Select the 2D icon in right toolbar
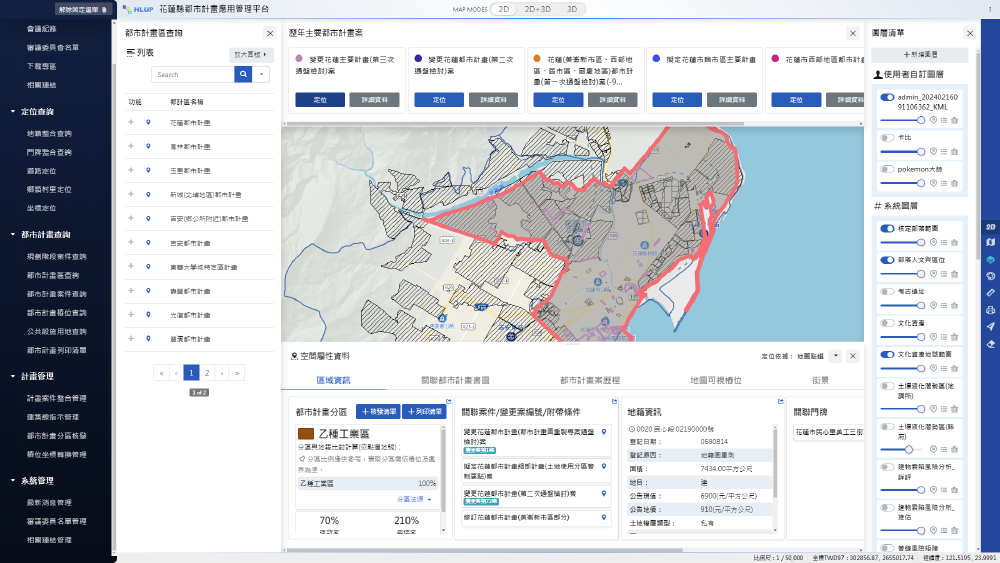Viewport: 1000px width, 563px height. point(990,226)
